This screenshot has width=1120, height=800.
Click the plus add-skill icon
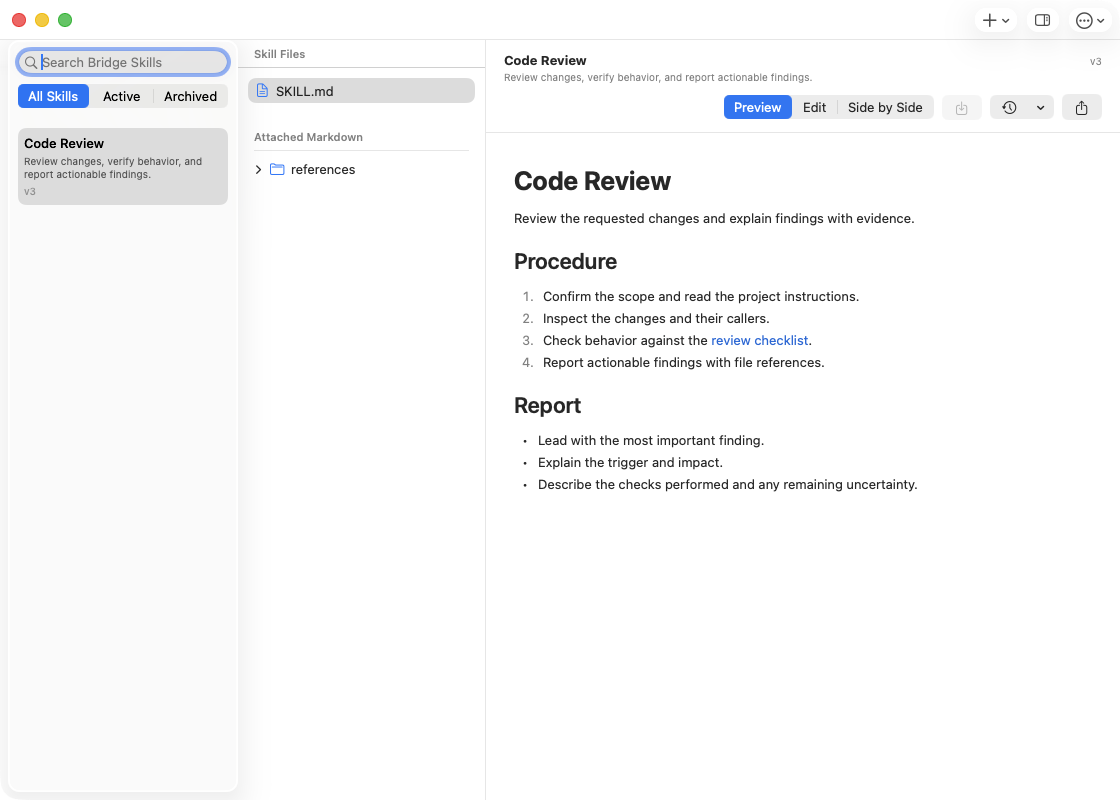pyautogui.click(x=989, y=20)
